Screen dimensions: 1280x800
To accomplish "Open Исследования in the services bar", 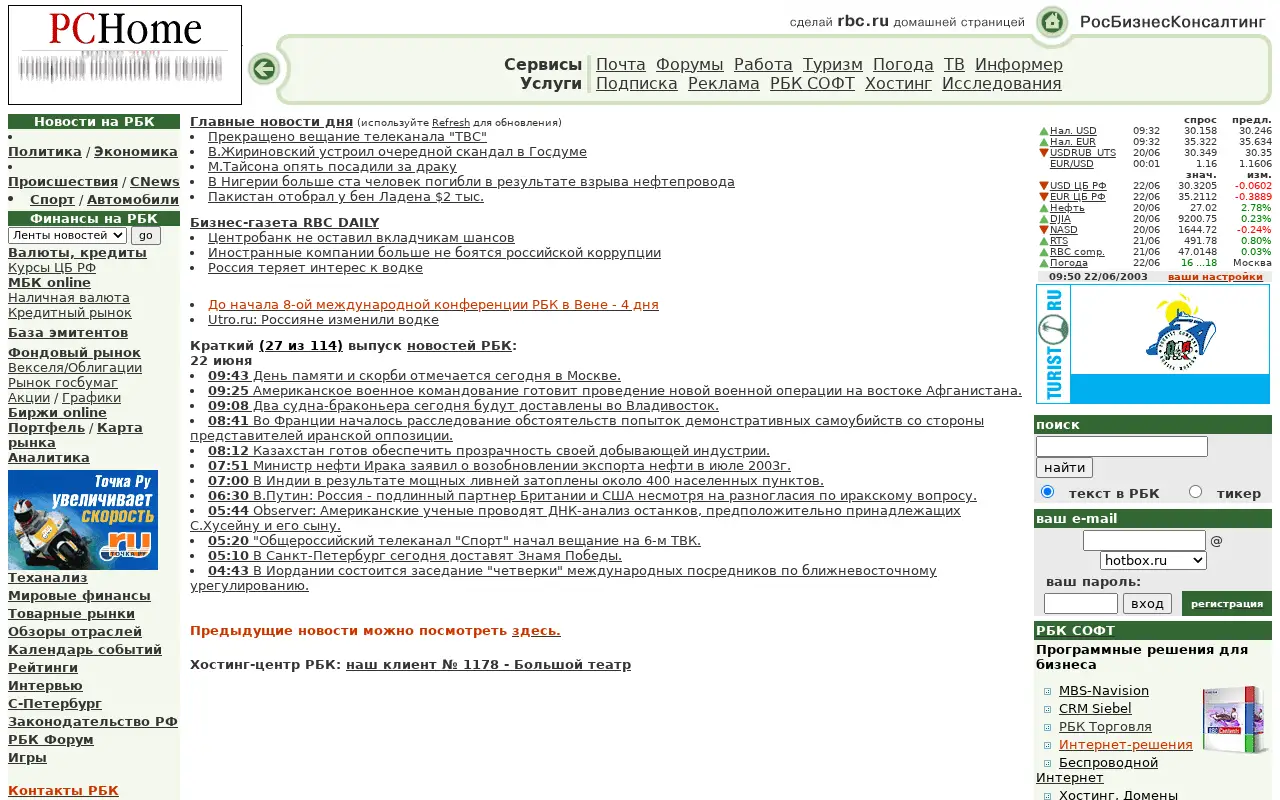I will 1002,83.
